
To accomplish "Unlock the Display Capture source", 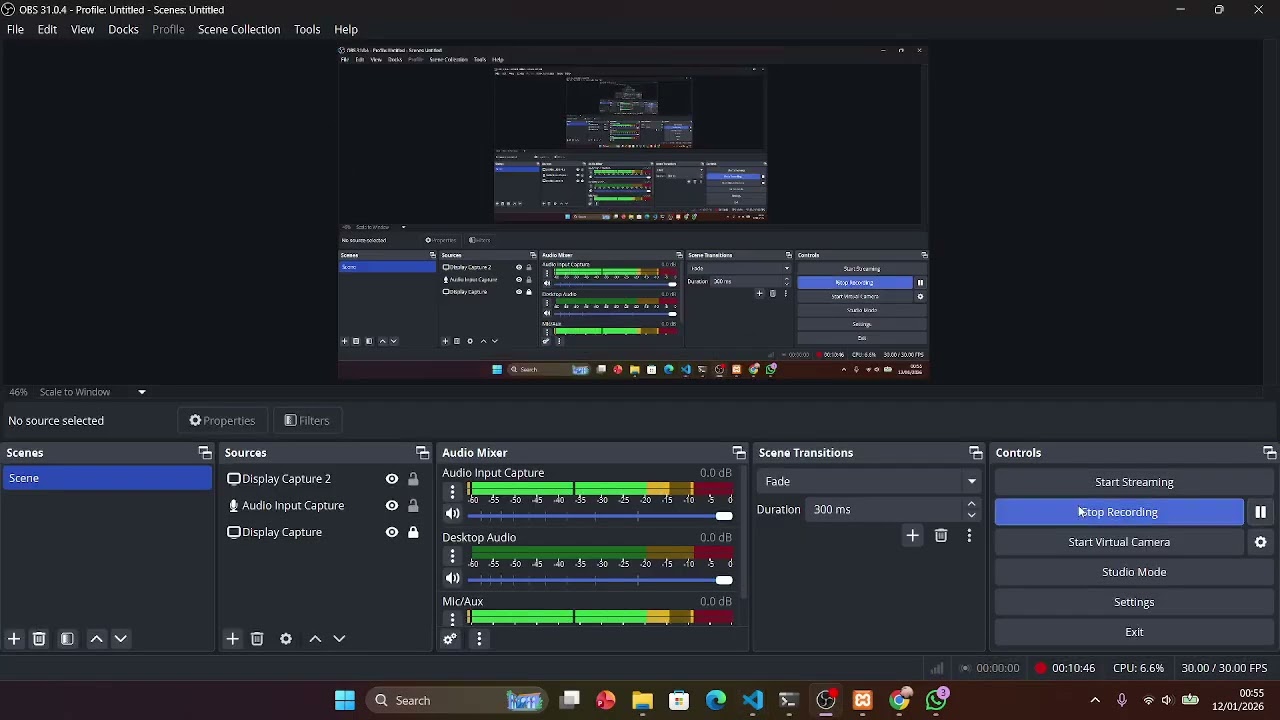I will 413,532.
